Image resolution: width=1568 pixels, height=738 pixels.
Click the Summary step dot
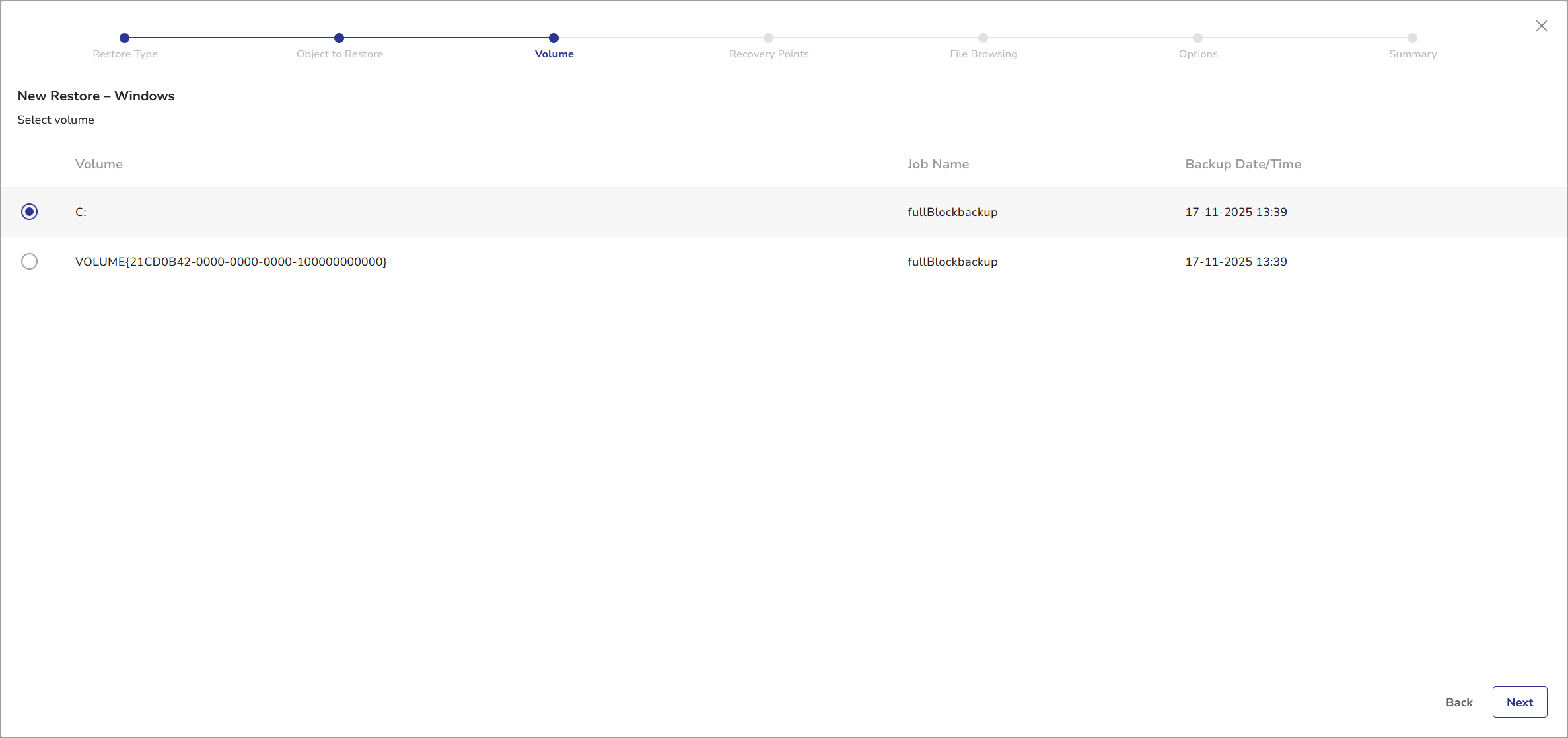point(1412,38)
